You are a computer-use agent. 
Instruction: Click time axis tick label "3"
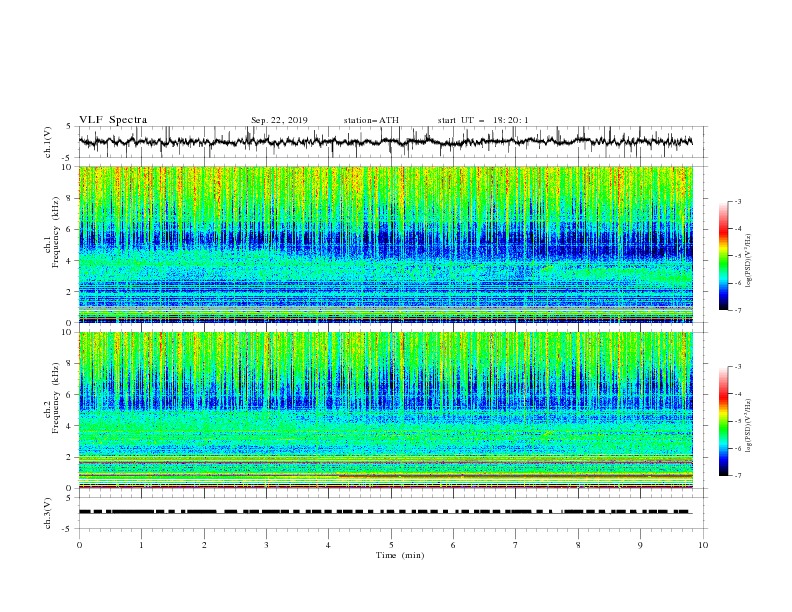266,545
